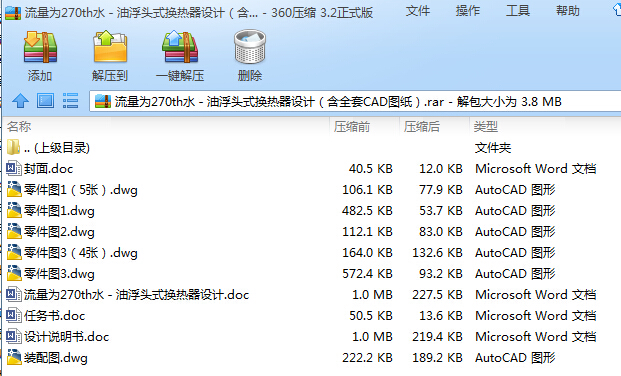Screen dimensions: 621x376
Task: Click the DWG icon of 装配图.dwg
Action: coord(14,357)
